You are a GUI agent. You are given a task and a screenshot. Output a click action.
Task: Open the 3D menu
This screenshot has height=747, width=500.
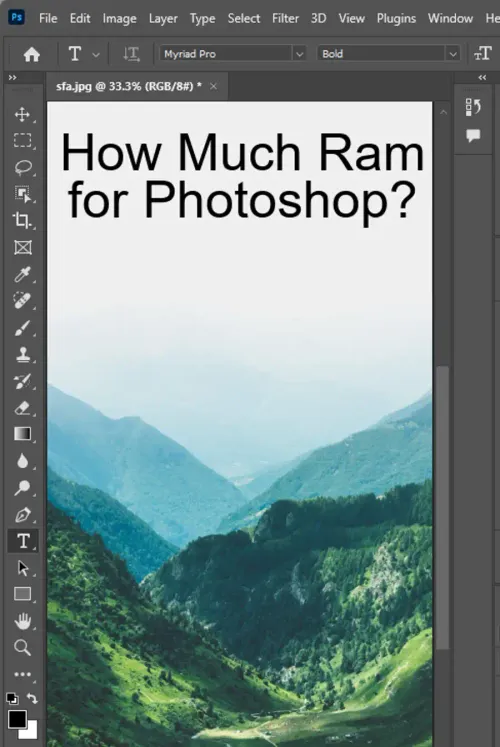(319, 18)
